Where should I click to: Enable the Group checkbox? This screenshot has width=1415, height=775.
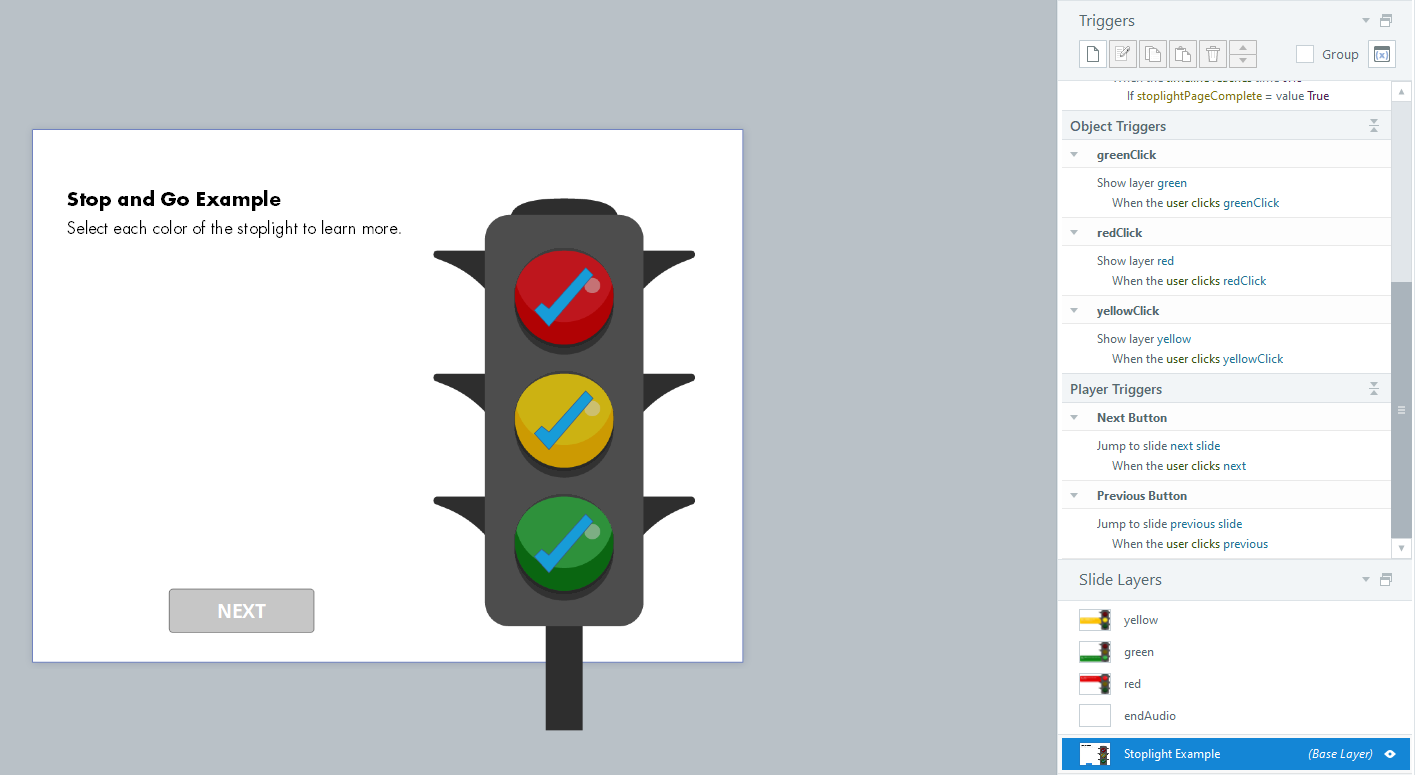pos(1304,54)
